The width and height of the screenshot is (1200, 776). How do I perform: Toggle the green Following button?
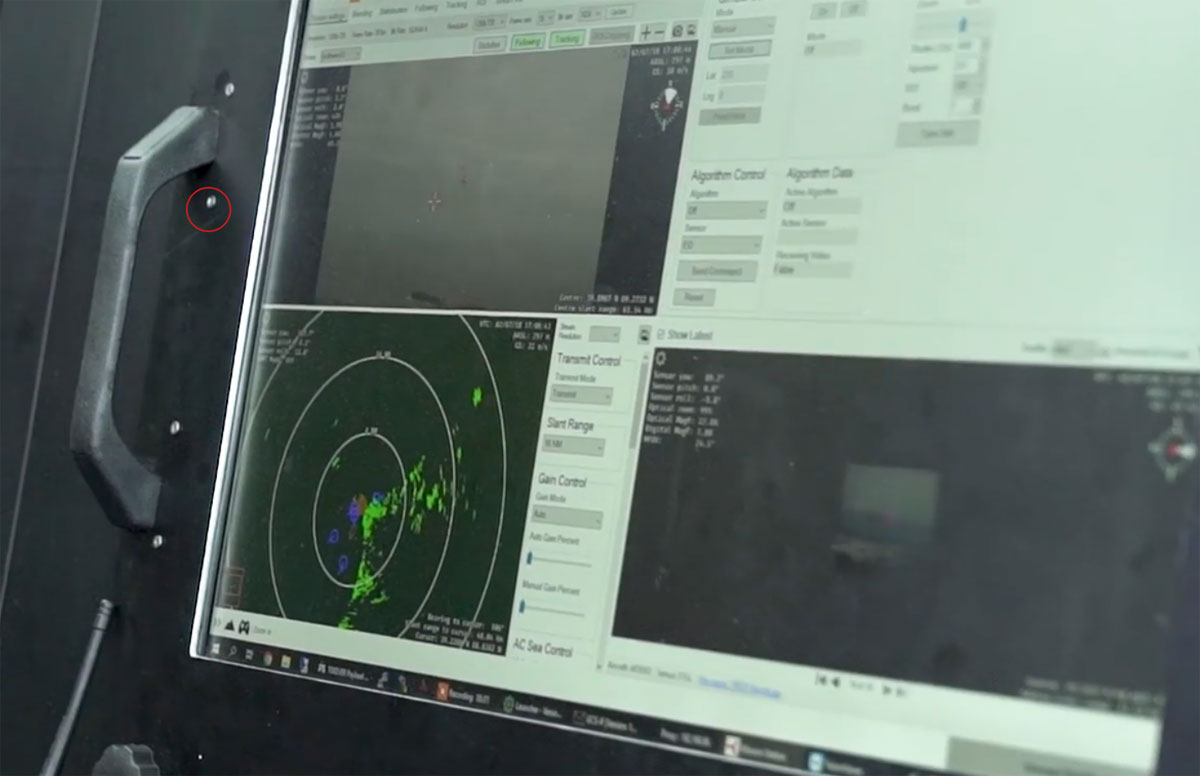click(x=527, y=42)
